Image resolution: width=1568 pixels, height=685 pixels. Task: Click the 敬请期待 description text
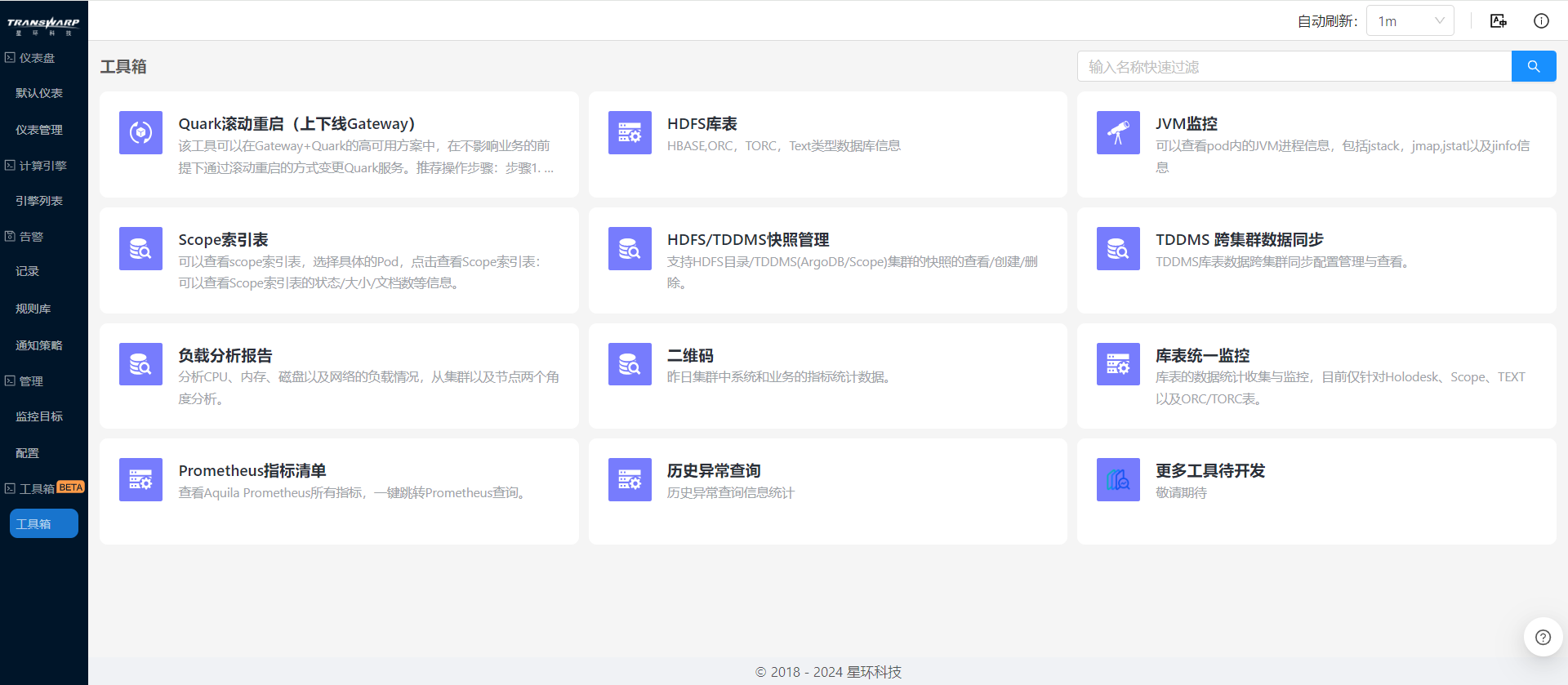1181,493
